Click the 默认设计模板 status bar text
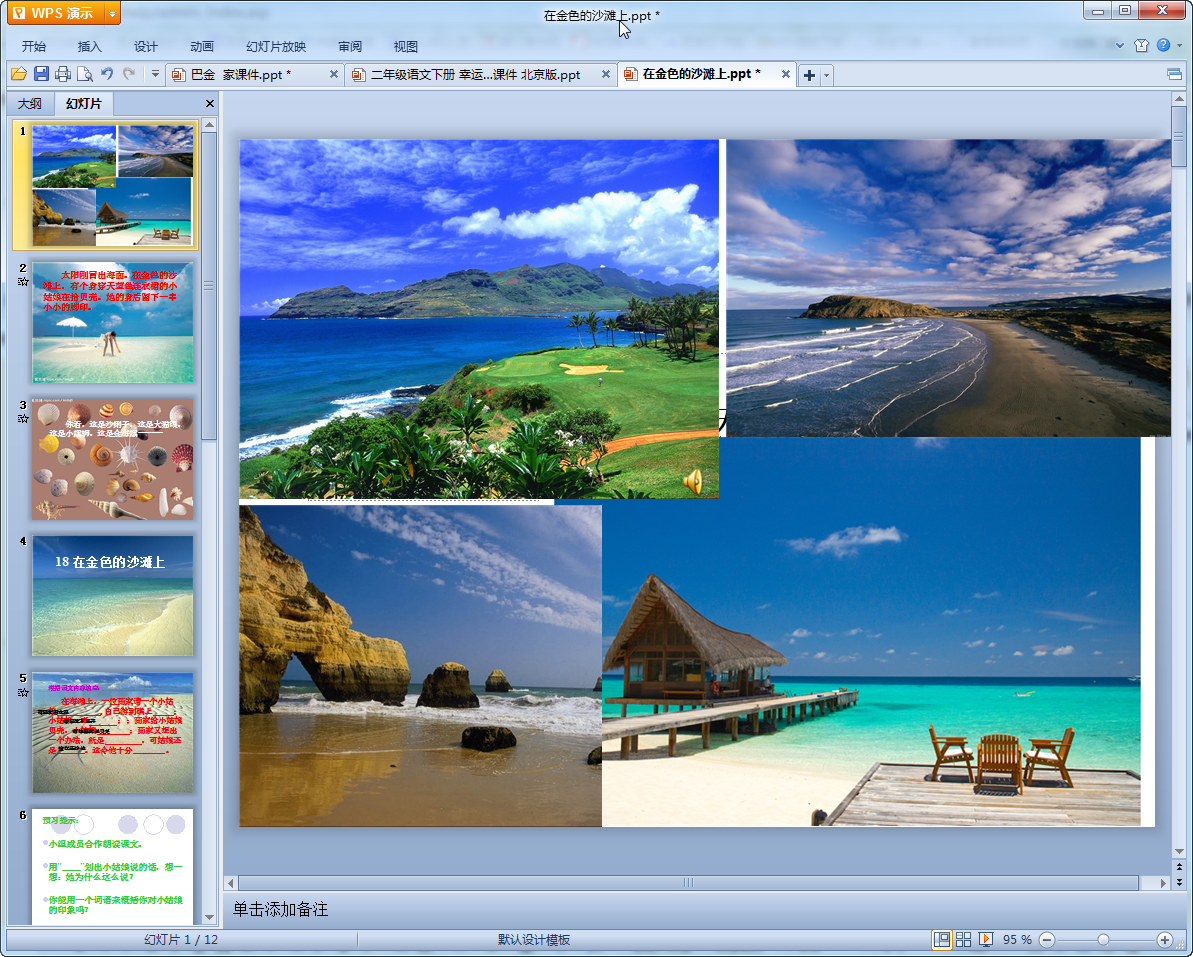This screenshot has width=1193, height=957. coord(533,940)
